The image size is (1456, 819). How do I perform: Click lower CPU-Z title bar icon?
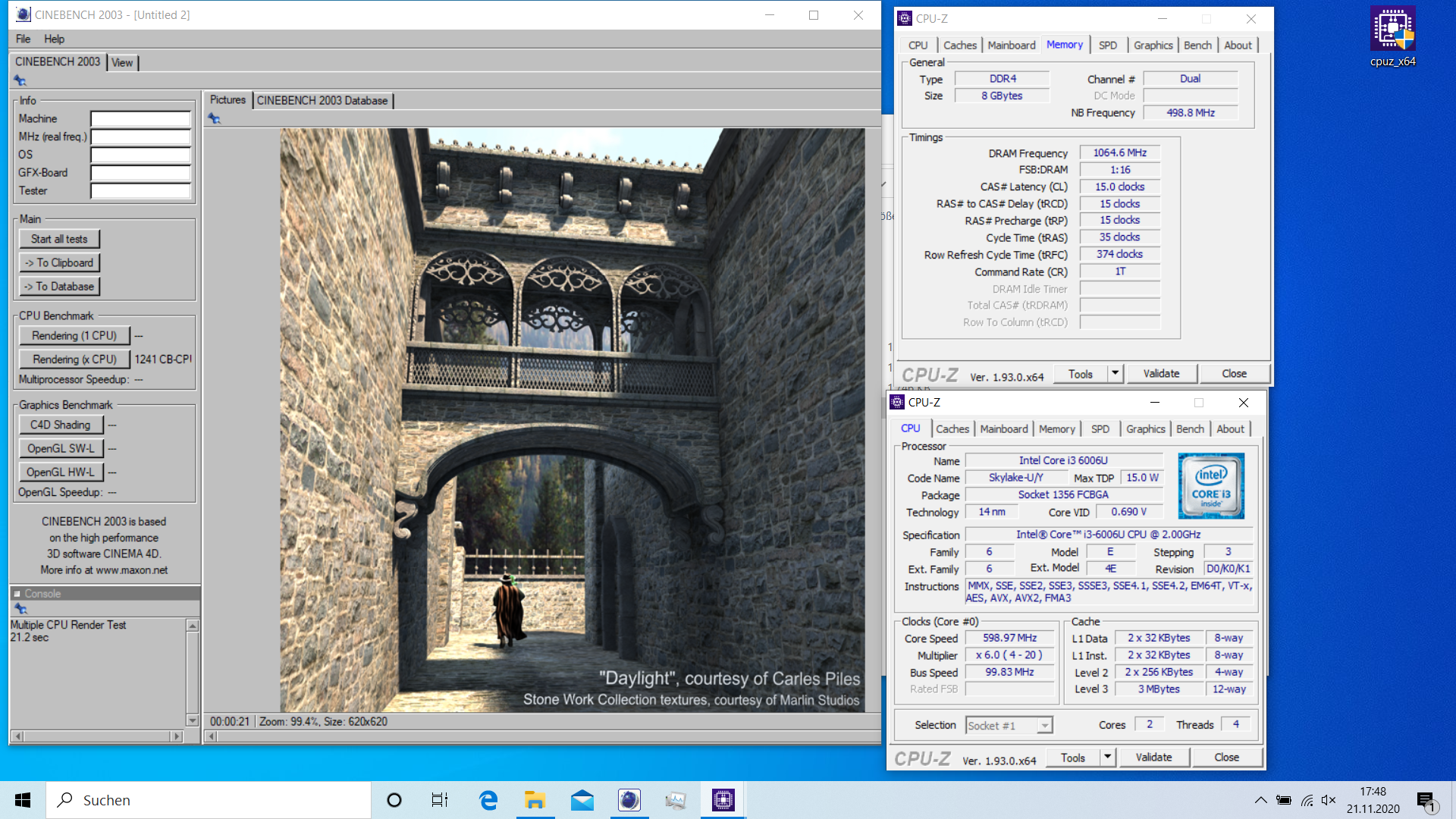click(897, 403)
